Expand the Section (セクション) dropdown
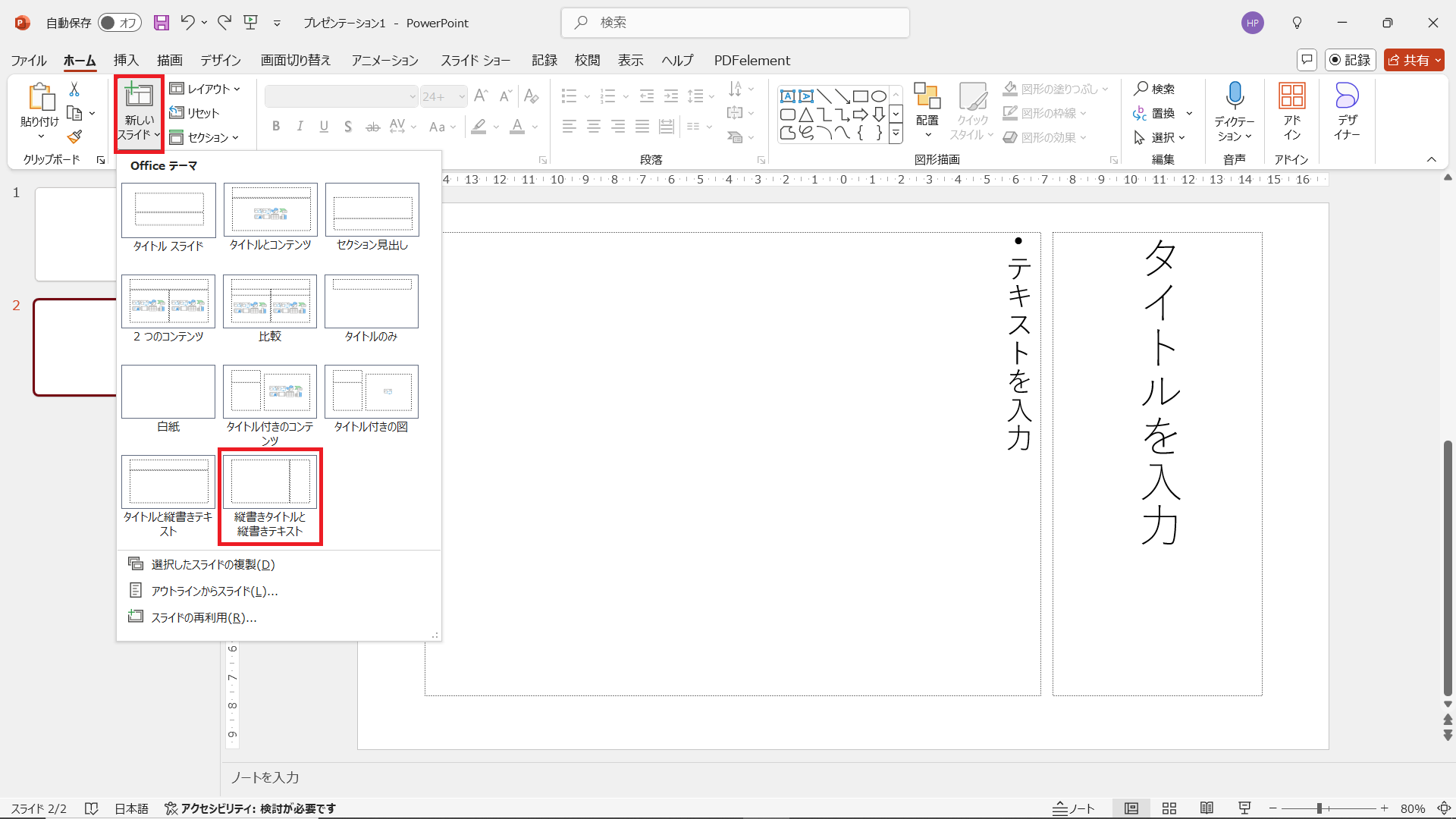The image size is (1456, 819). click(x=204, y=137)
